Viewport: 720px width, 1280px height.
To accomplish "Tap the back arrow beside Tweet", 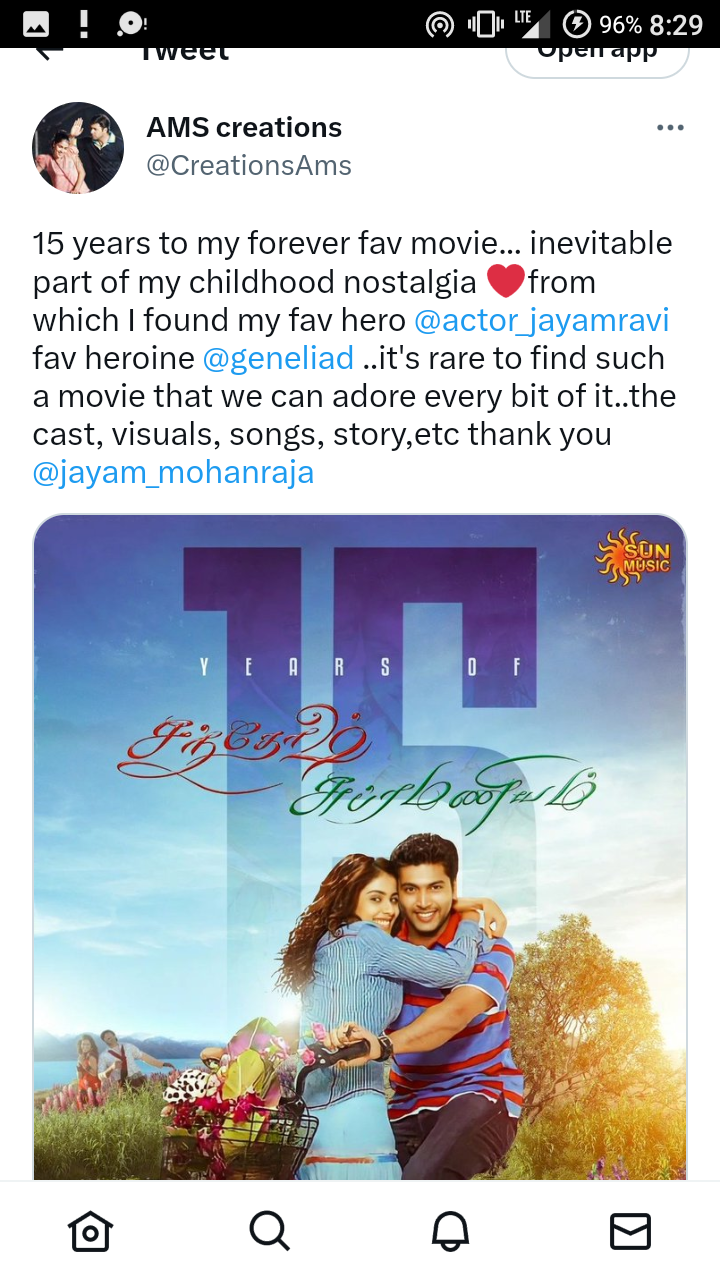I will (48, 53).
